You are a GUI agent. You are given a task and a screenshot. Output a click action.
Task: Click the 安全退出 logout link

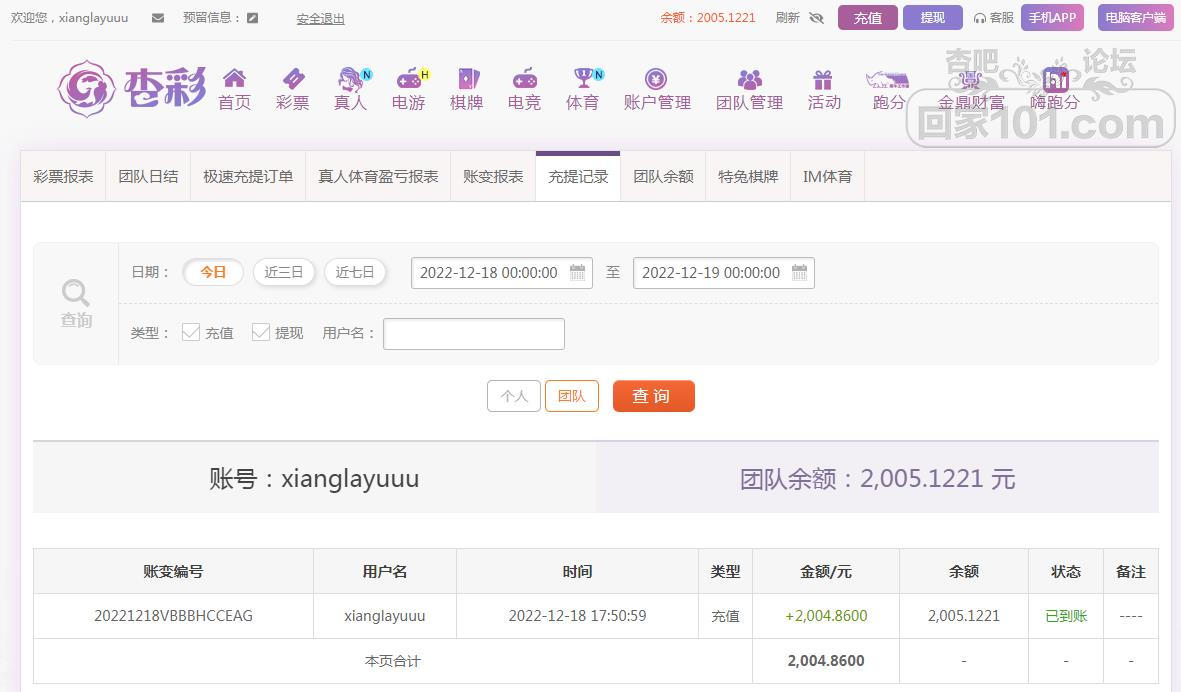click(320, 19)
